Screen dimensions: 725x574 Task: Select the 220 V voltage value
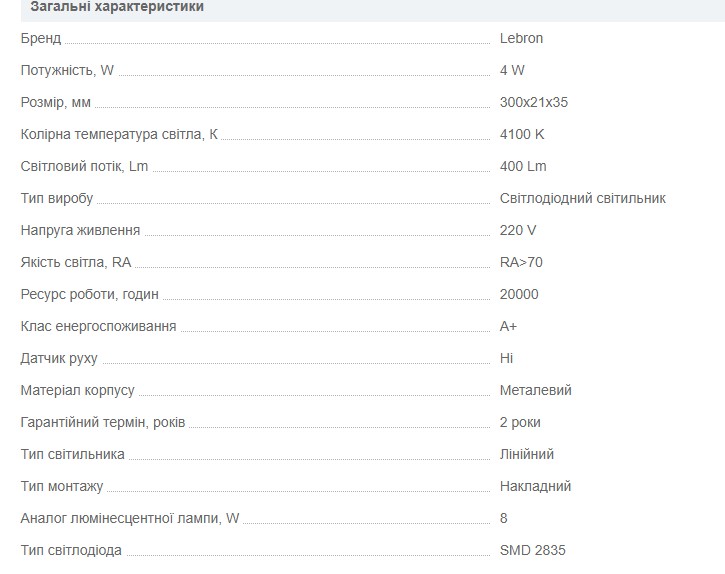click(518, 230)
